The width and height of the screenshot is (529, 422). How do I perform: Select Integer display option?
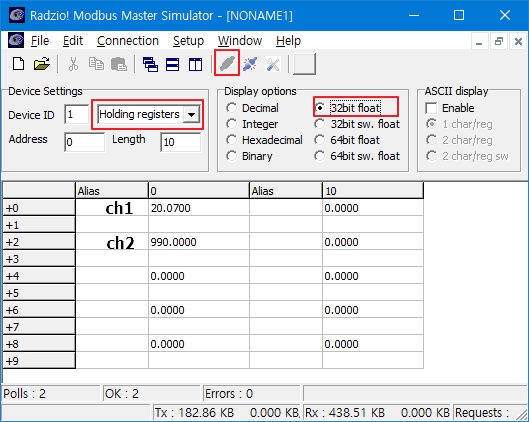(252, 124)
